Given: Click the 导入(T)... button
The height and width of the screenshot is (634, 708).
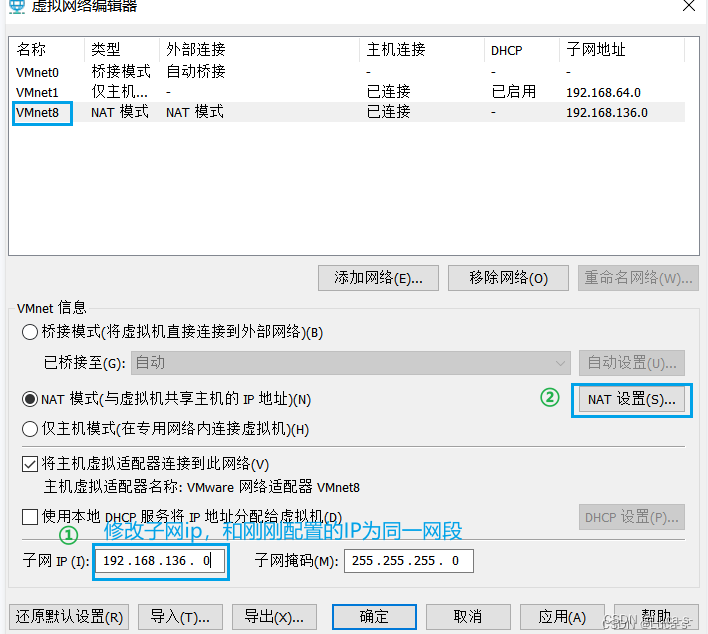Looking at the screenshot, I should pos(180,617).
